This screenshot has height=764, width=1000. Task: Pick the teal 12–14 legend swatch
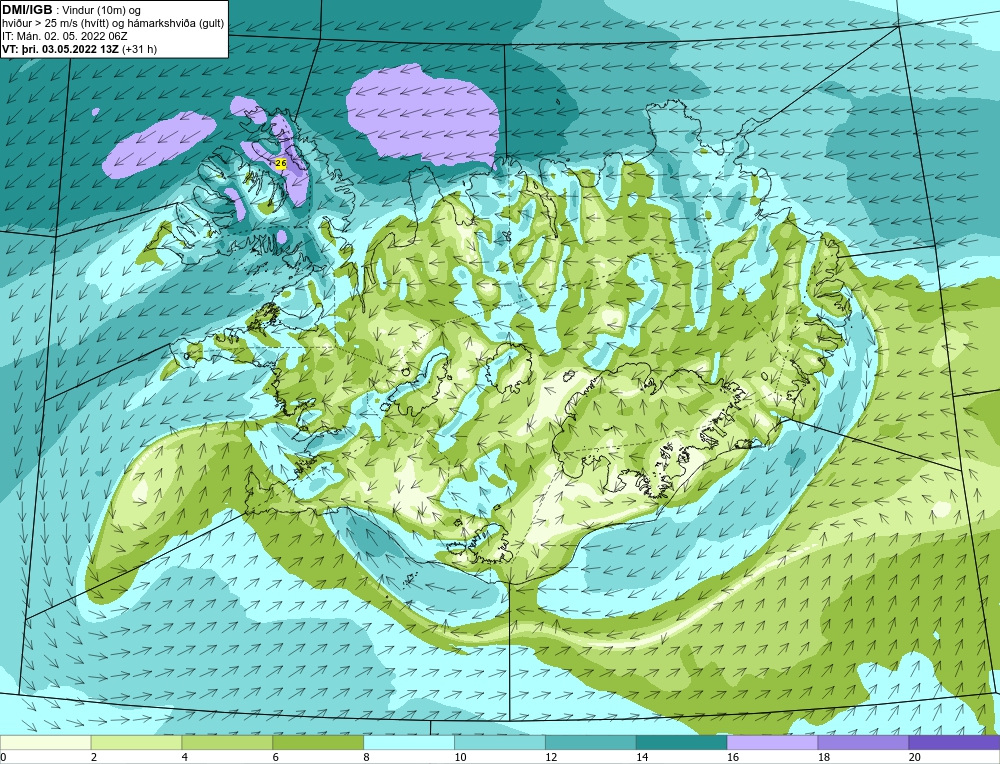pos(591,742)
